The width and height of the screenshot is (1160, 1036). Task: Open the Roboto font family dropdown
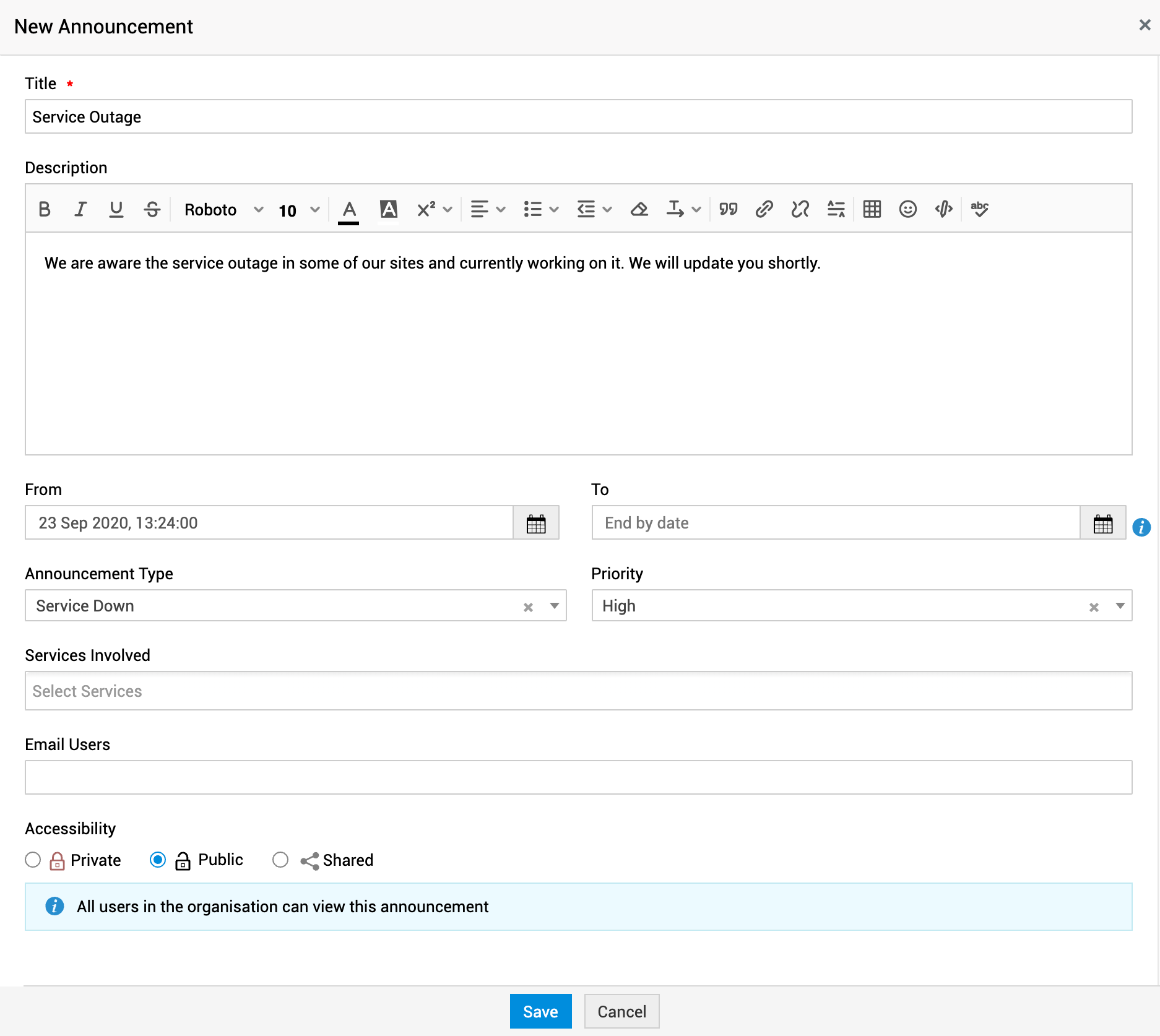pyautogui.click(x=223, y=210)
